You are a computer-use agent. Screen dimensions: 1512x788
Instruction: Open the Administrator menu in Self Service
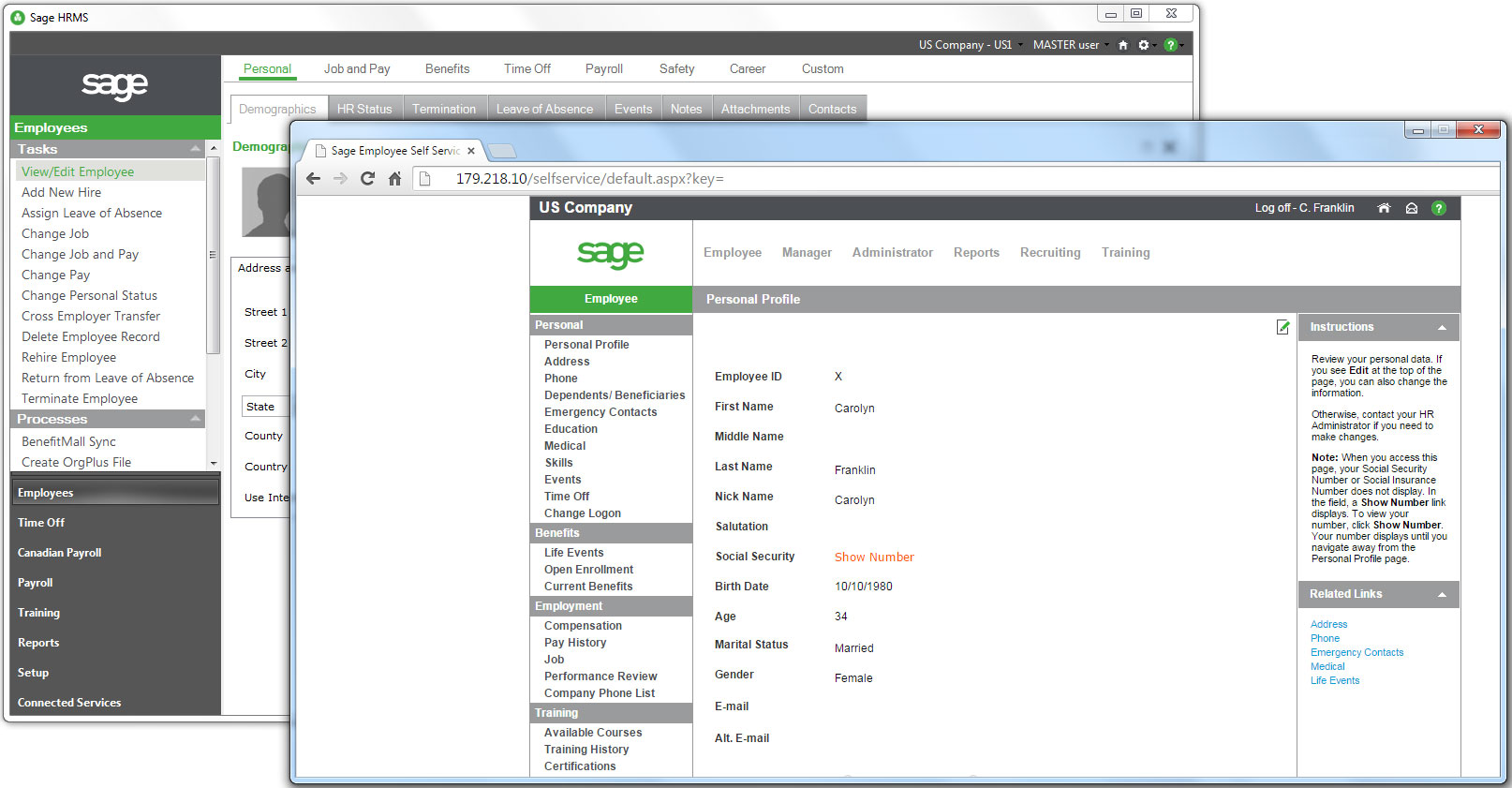(x=893, y=252)
